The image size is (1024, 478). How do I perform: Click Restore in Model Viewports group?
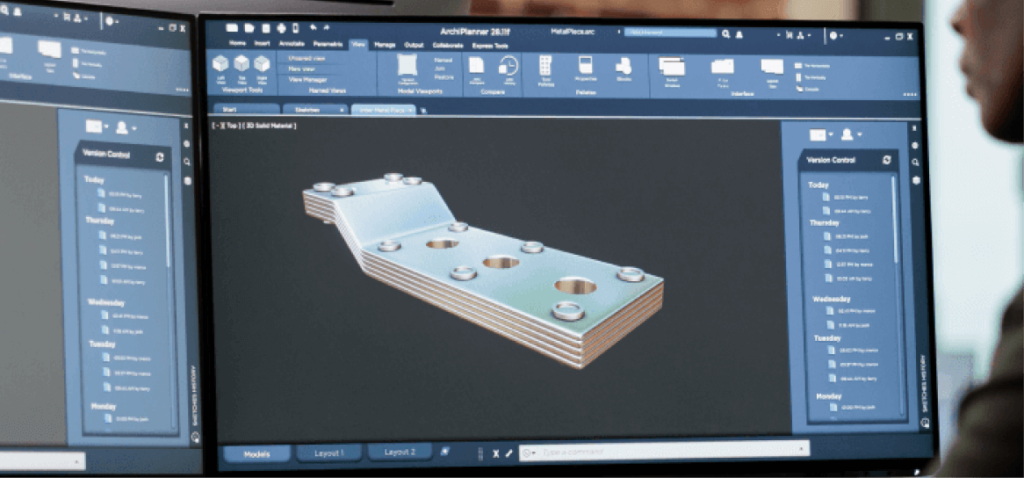(x=444, y=77)
